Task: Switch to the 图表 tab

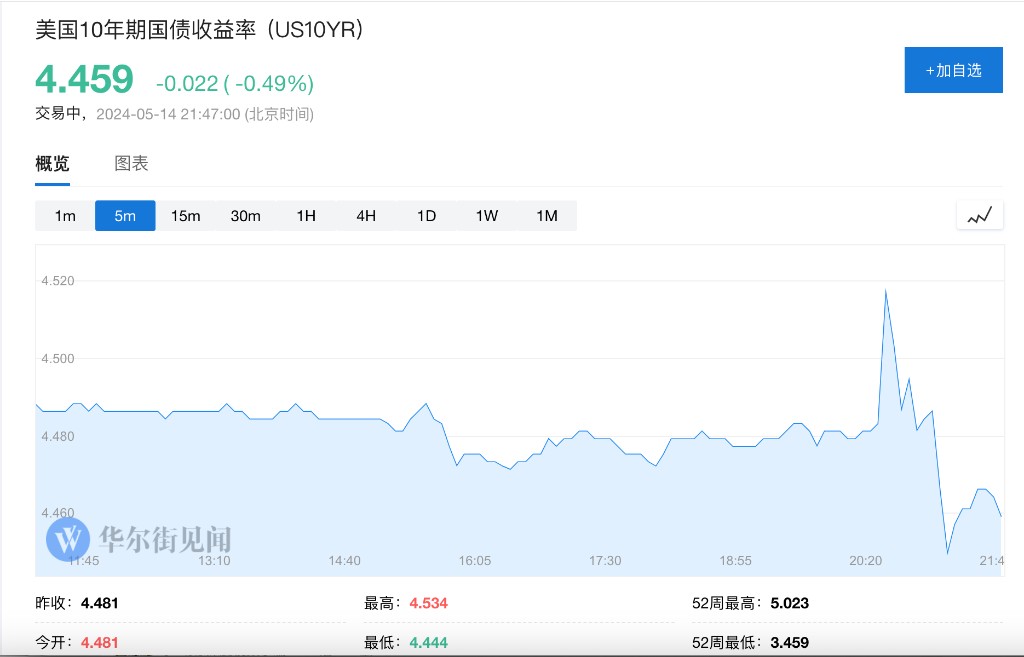Action: (131, 164)
